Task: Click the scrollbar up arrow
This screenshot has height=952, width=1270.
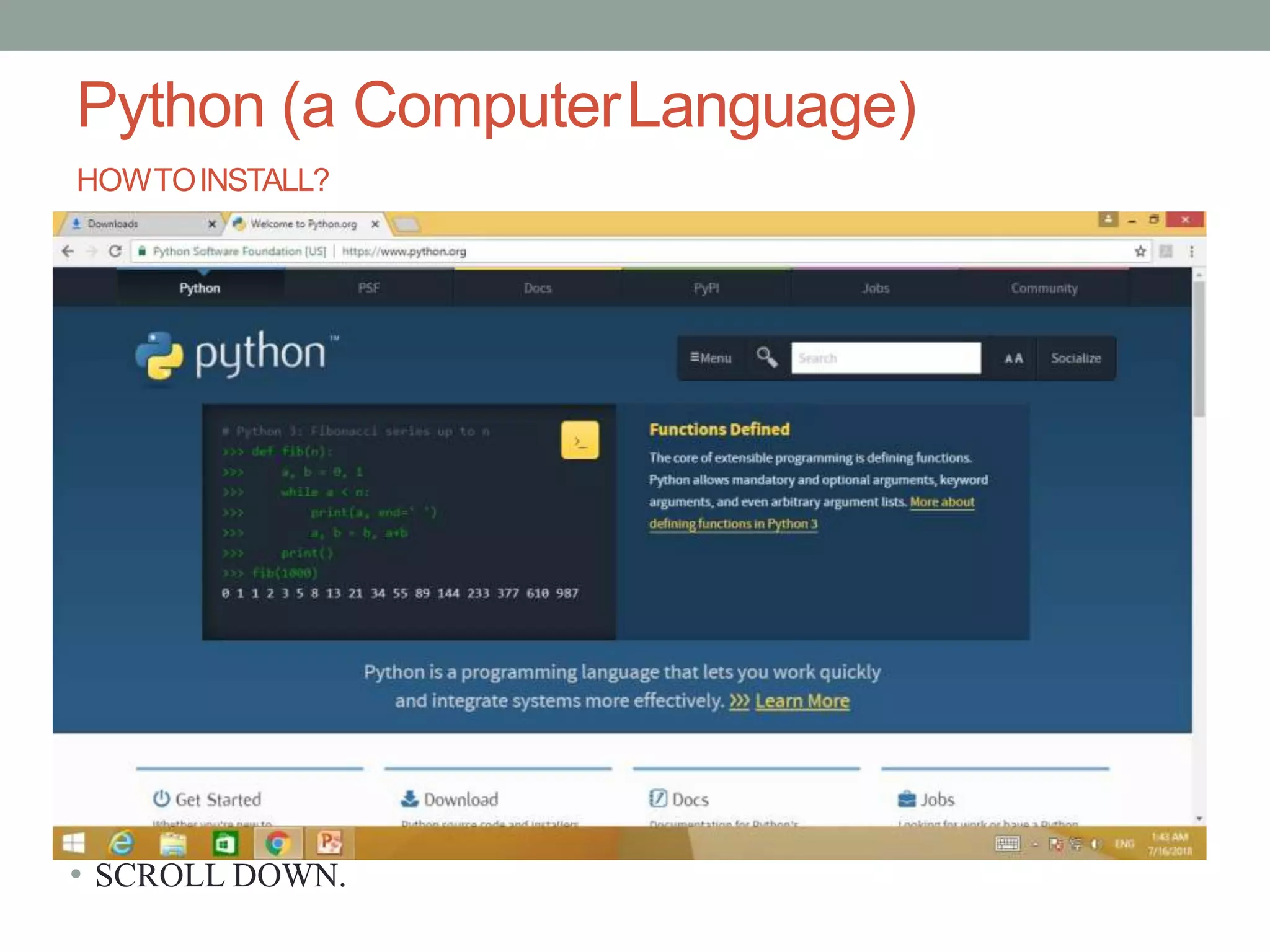Action: pyautogui.click(x=1199, y=274)
